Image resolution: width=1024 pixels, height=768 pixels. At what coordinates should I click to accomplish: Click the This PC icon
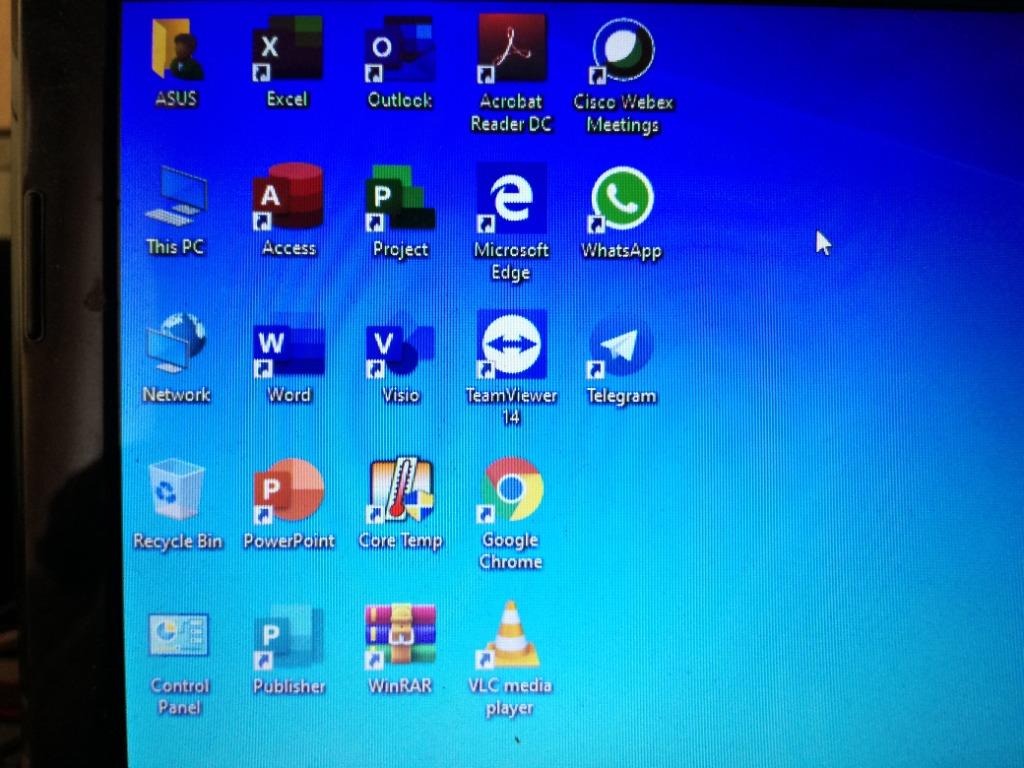click(x=176, y=198)
